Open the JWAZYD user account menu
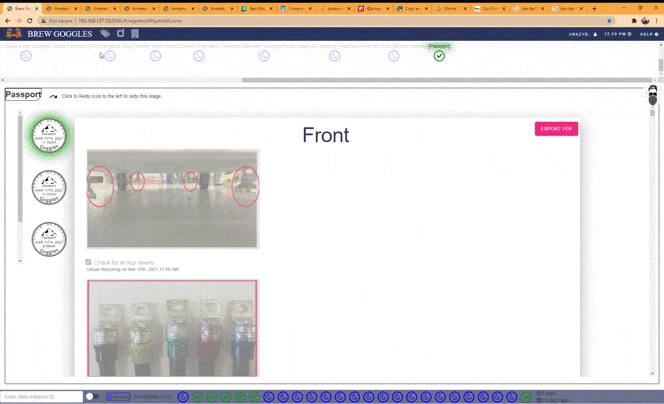The height and width of the screenshot is (404, 664). (x=583, y=34)
